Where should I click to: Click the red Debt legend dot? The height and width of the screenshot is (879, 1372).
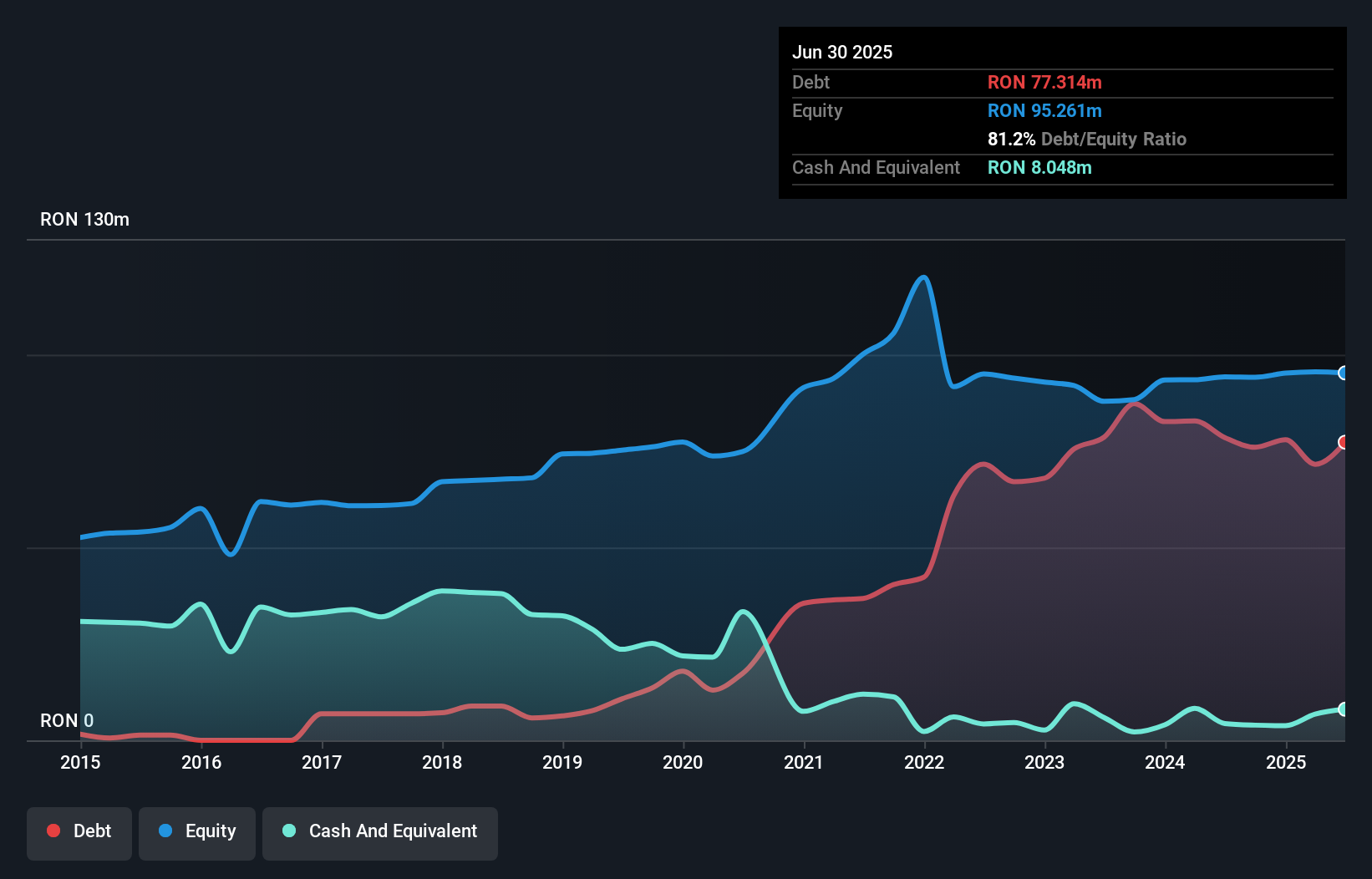[x=53, y=831]
